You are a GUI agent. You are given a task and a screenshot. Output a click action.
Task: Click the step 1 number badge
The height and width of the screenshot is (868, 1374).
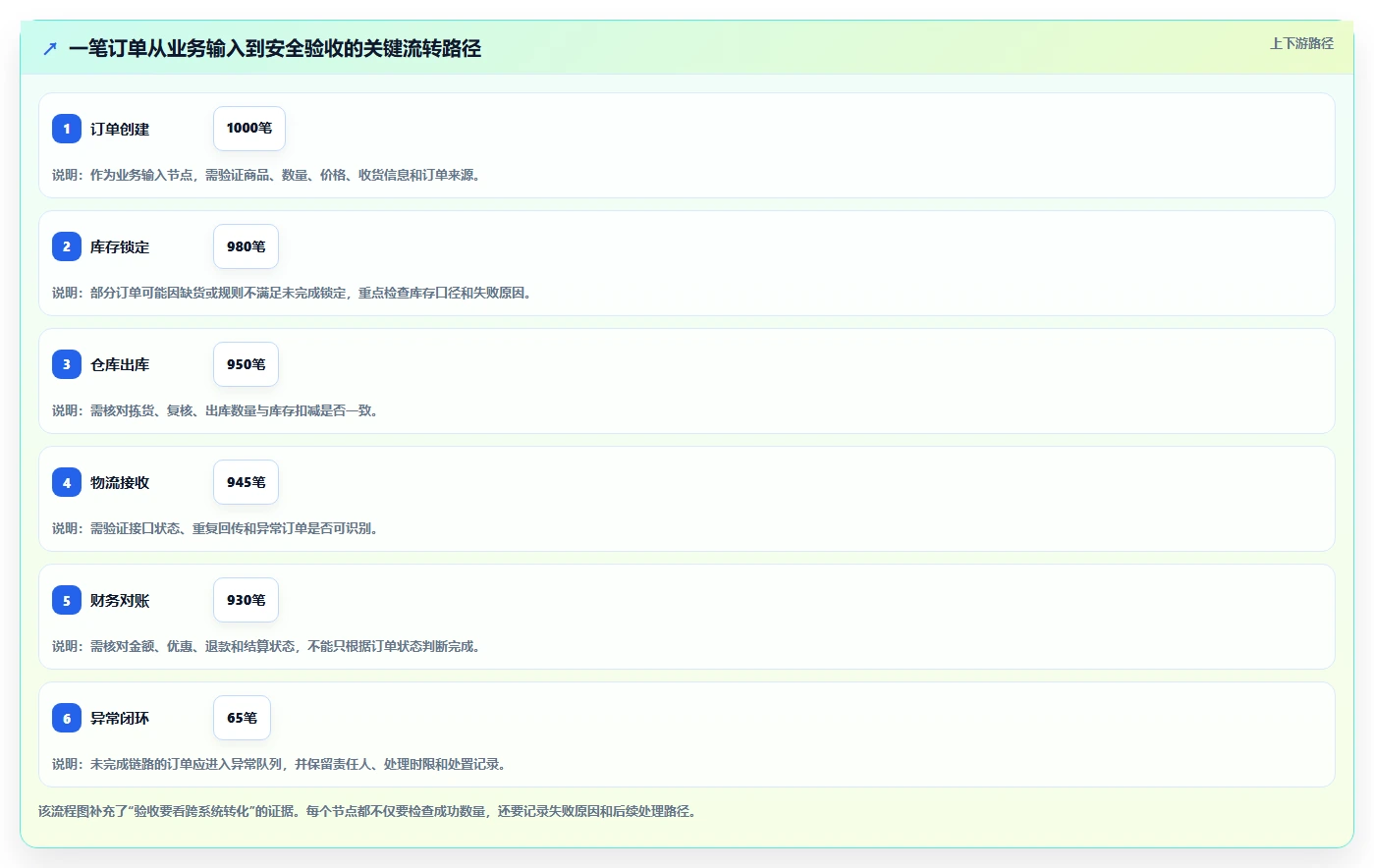[x=67, y=129]
